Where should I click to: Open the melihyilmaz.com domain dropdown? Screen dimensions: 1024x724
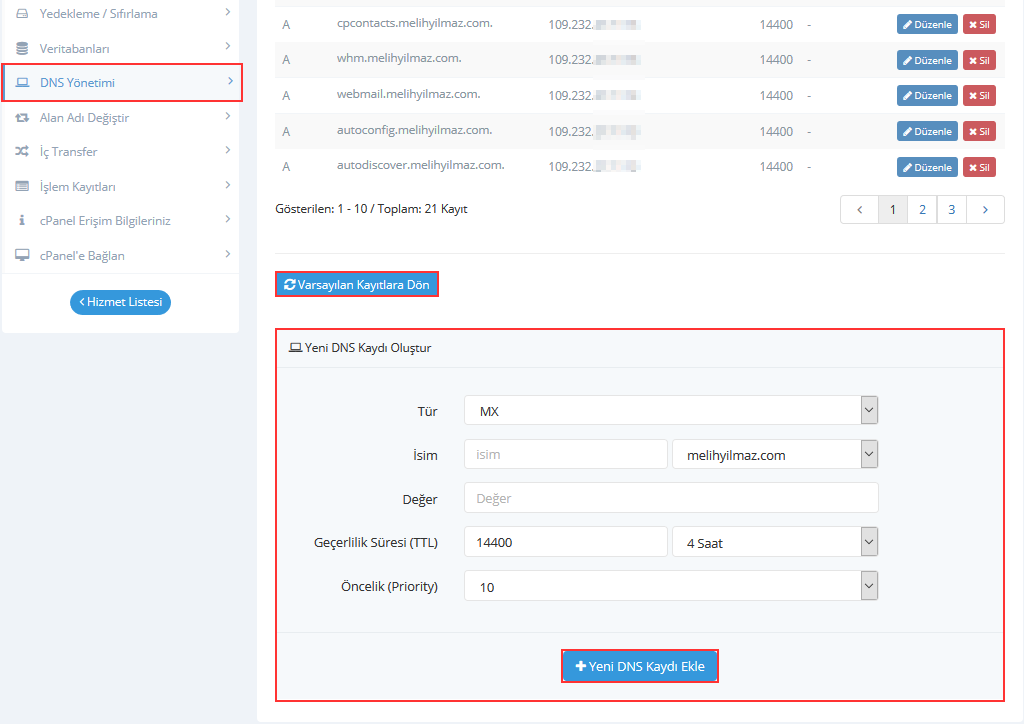coord(775,455)
